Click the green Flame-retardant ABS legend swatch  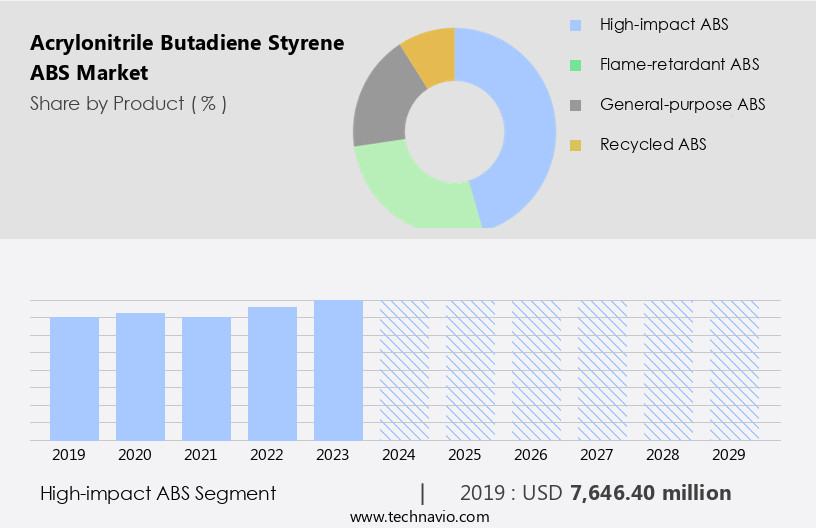pyautogui.click(x=575, y=65)
